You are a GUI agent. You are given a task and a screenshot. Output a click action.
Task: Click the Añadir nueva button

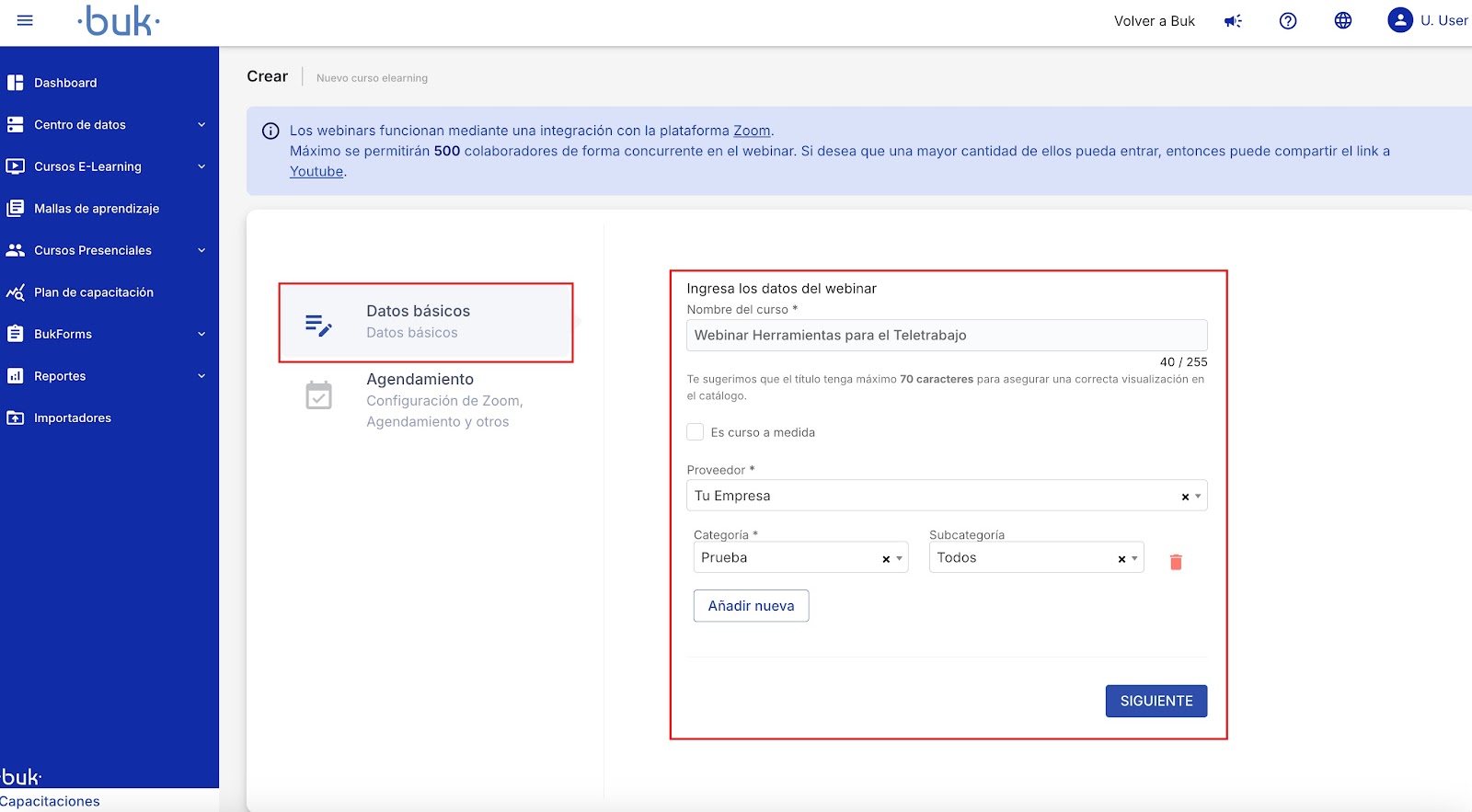click(751, 606)
